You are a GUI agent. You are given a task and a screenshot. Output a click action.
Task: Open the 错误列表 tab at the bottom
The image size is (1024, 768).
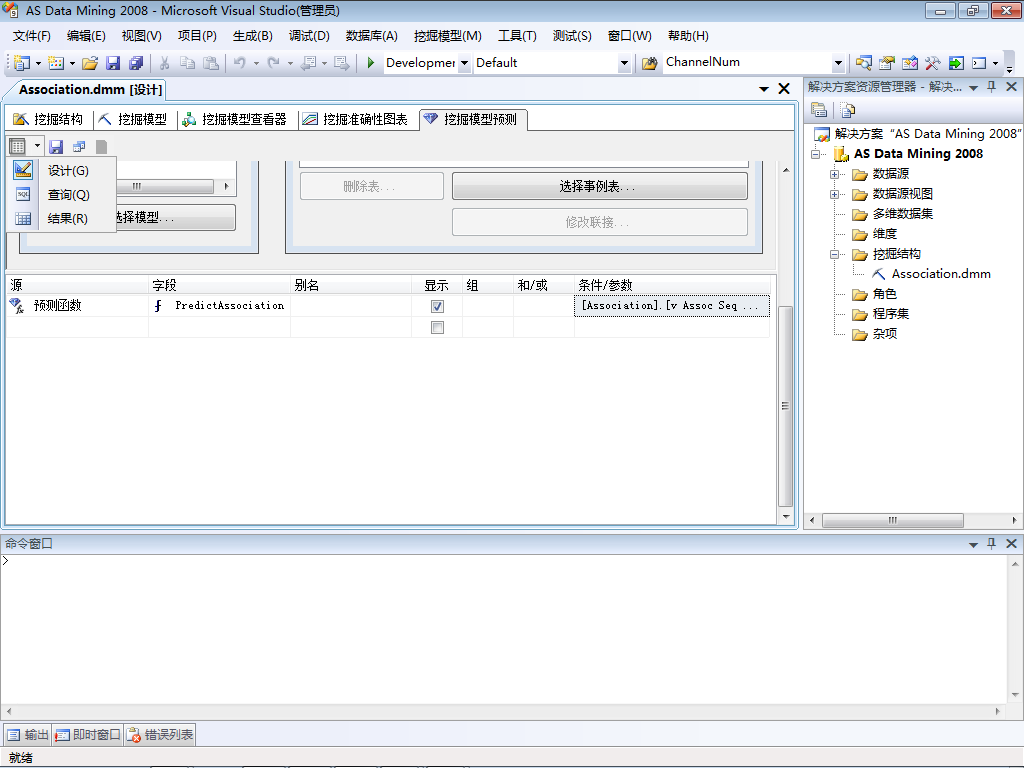(x=161, y=735)
